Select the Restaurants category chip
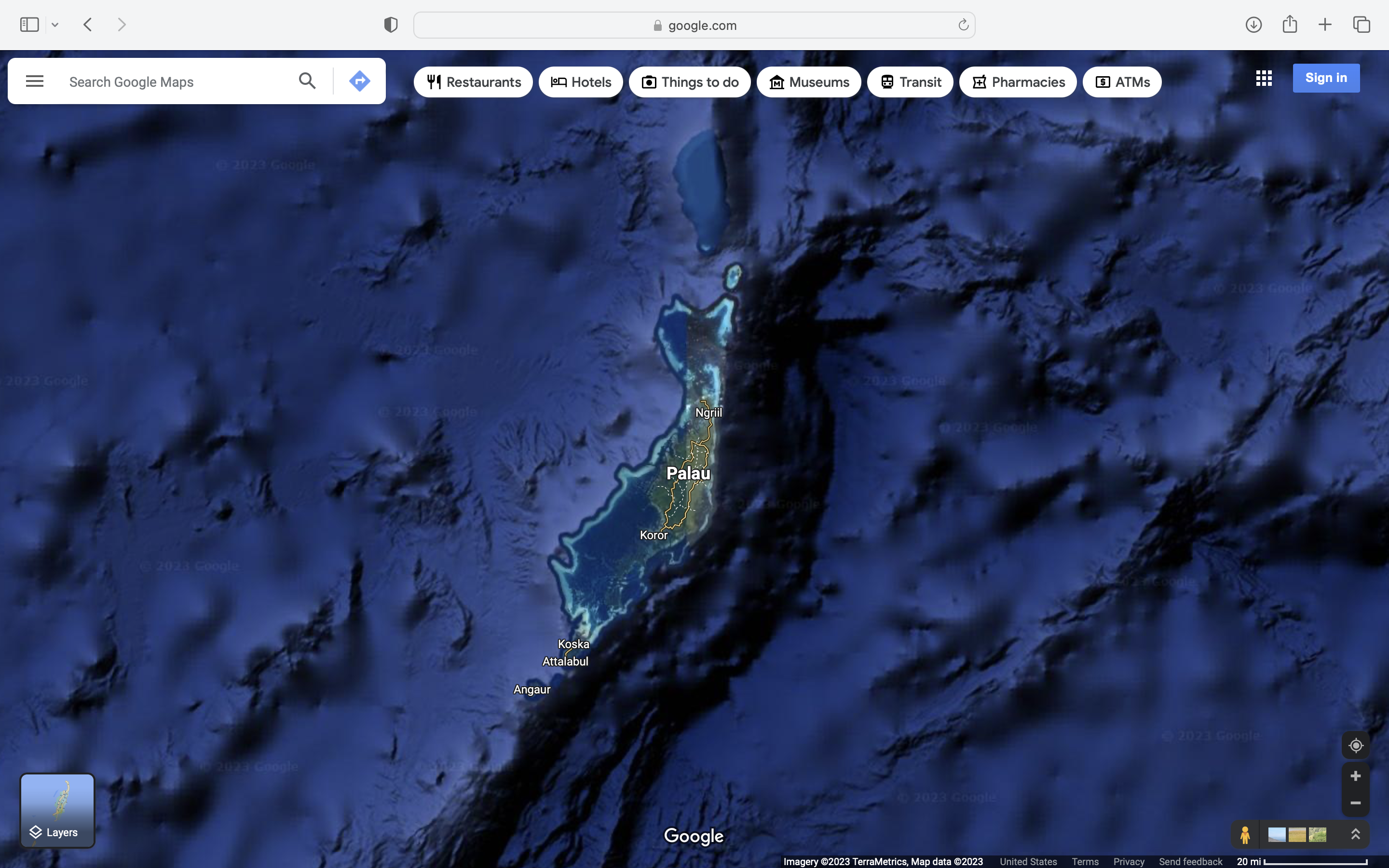 click(x=474, y=82)
